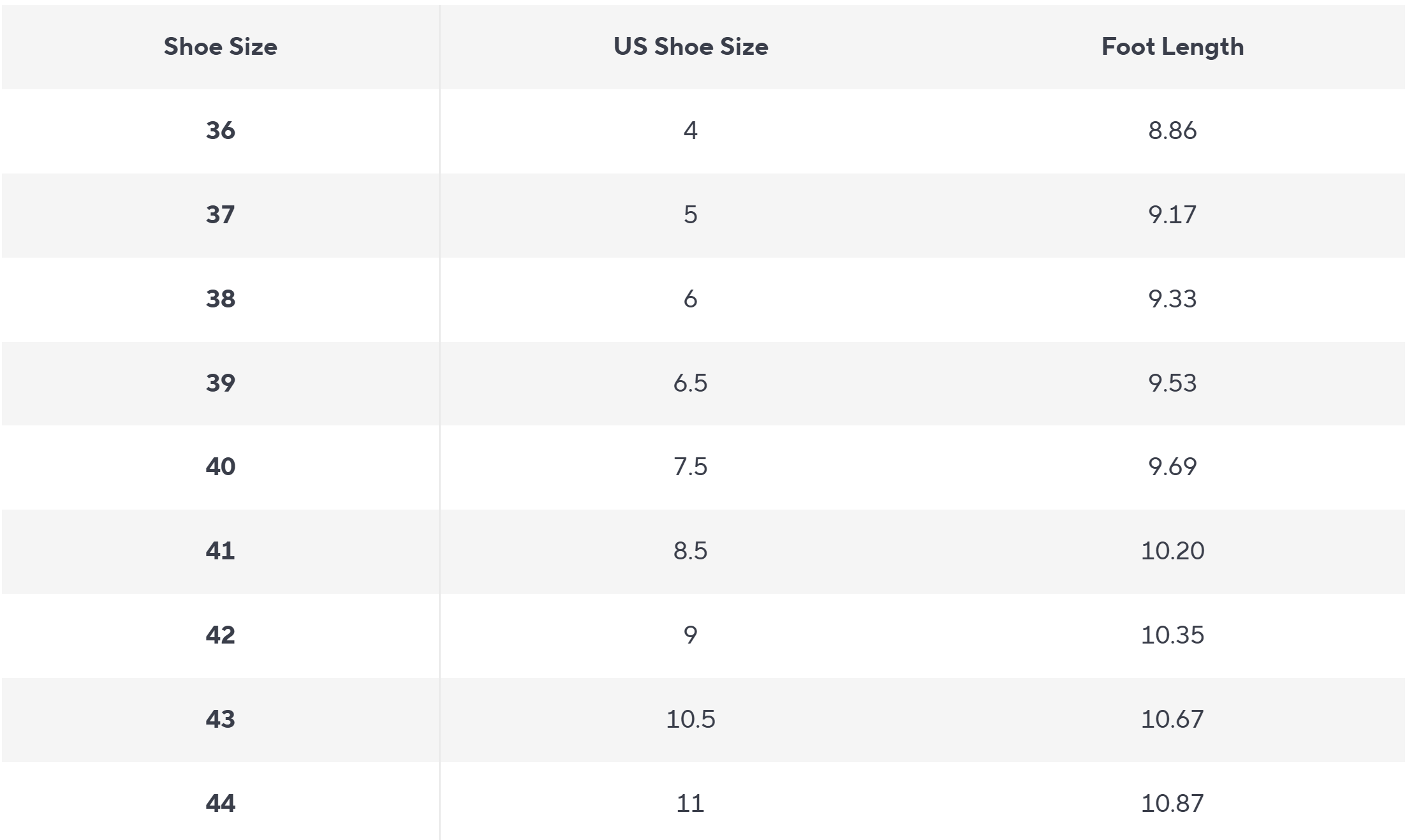Select shoe size 43 cell
Viewport: 1414px width, 840px height.
pos(220,719)
